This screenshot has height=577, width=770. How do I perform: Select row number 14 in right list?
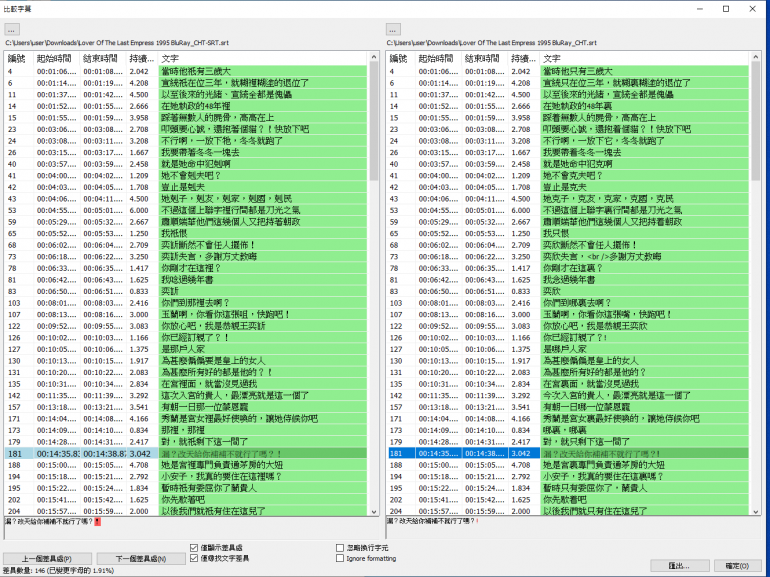[394, 106]
